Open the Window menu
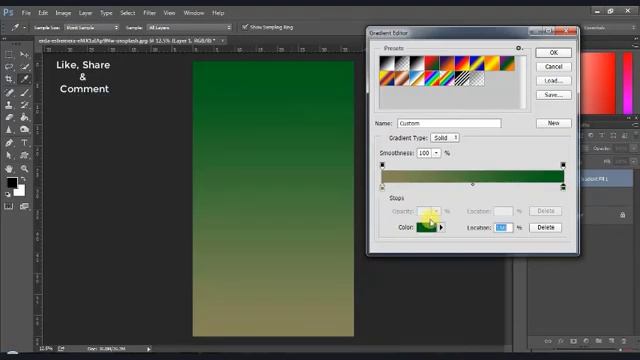The width and height of the screenshot is (640, 360). [x=194, y=13]
